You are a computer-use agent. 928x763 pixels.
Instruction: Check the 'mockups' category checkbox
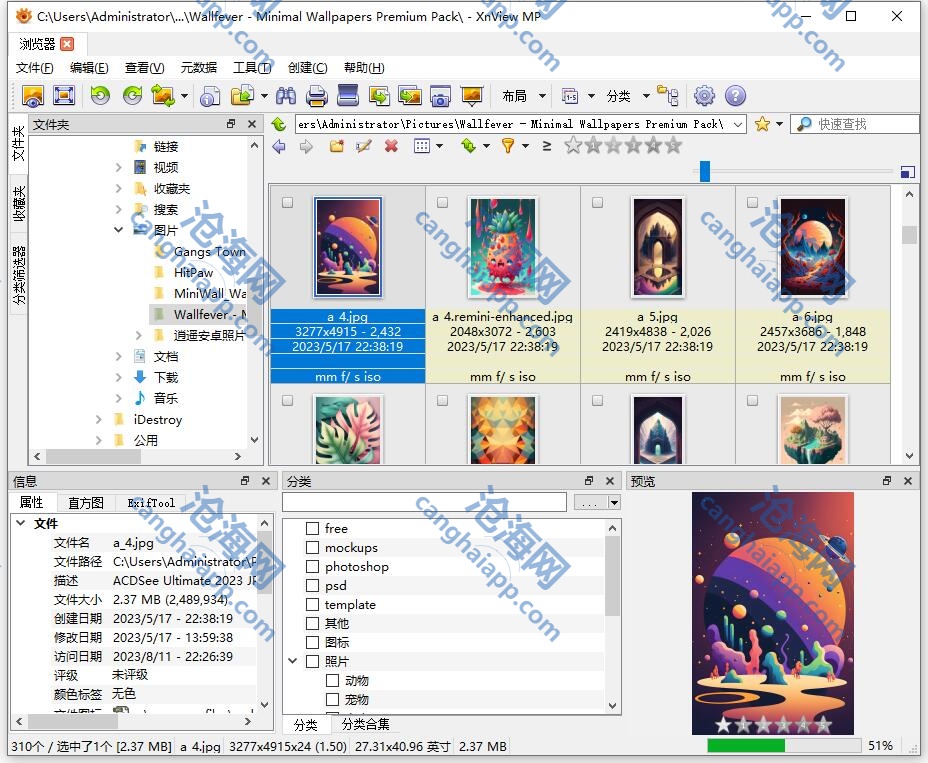tap(313, 548)
